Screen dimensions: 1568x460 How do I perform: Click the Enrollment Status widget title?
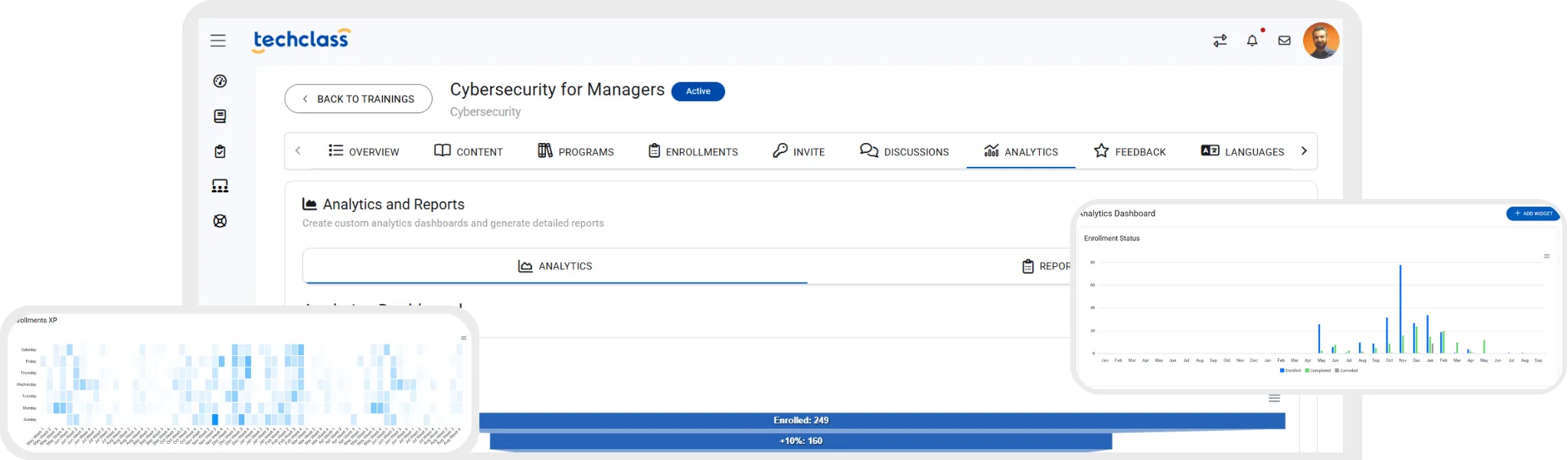1112,239
